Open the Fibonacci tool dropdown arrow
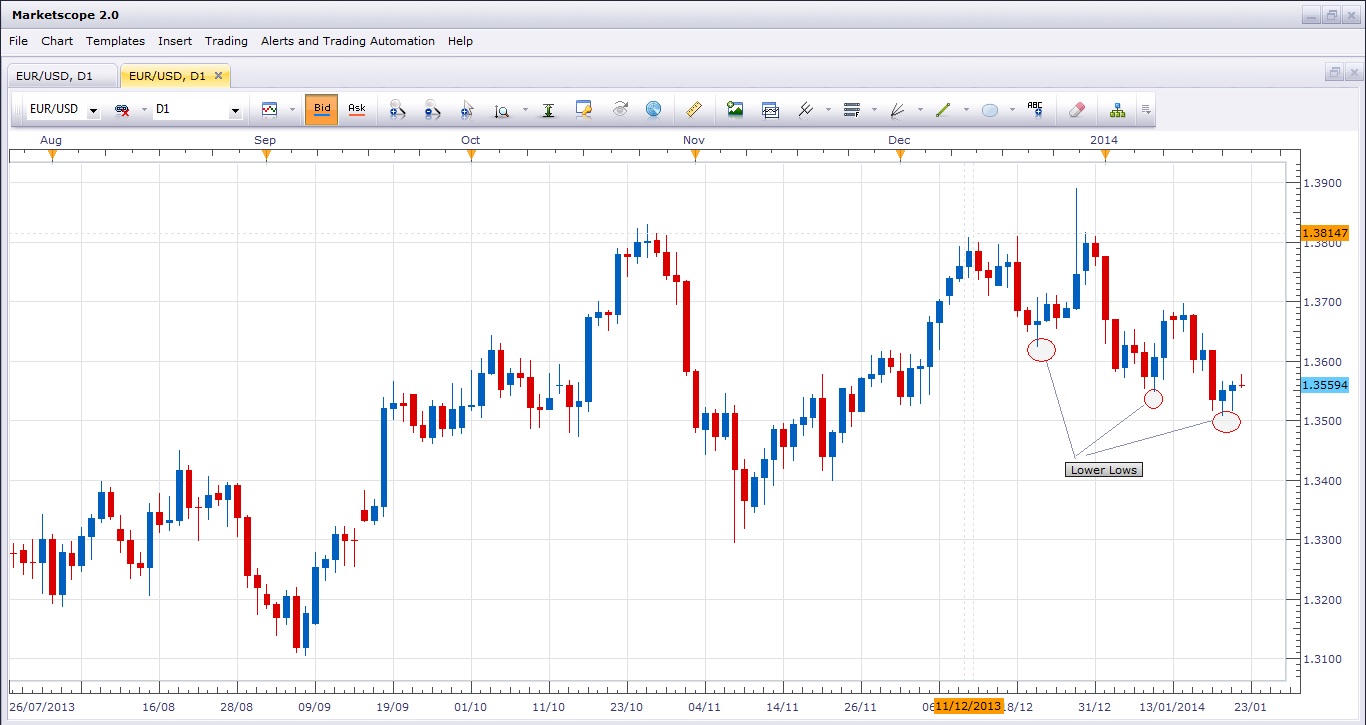 [874, 110]
